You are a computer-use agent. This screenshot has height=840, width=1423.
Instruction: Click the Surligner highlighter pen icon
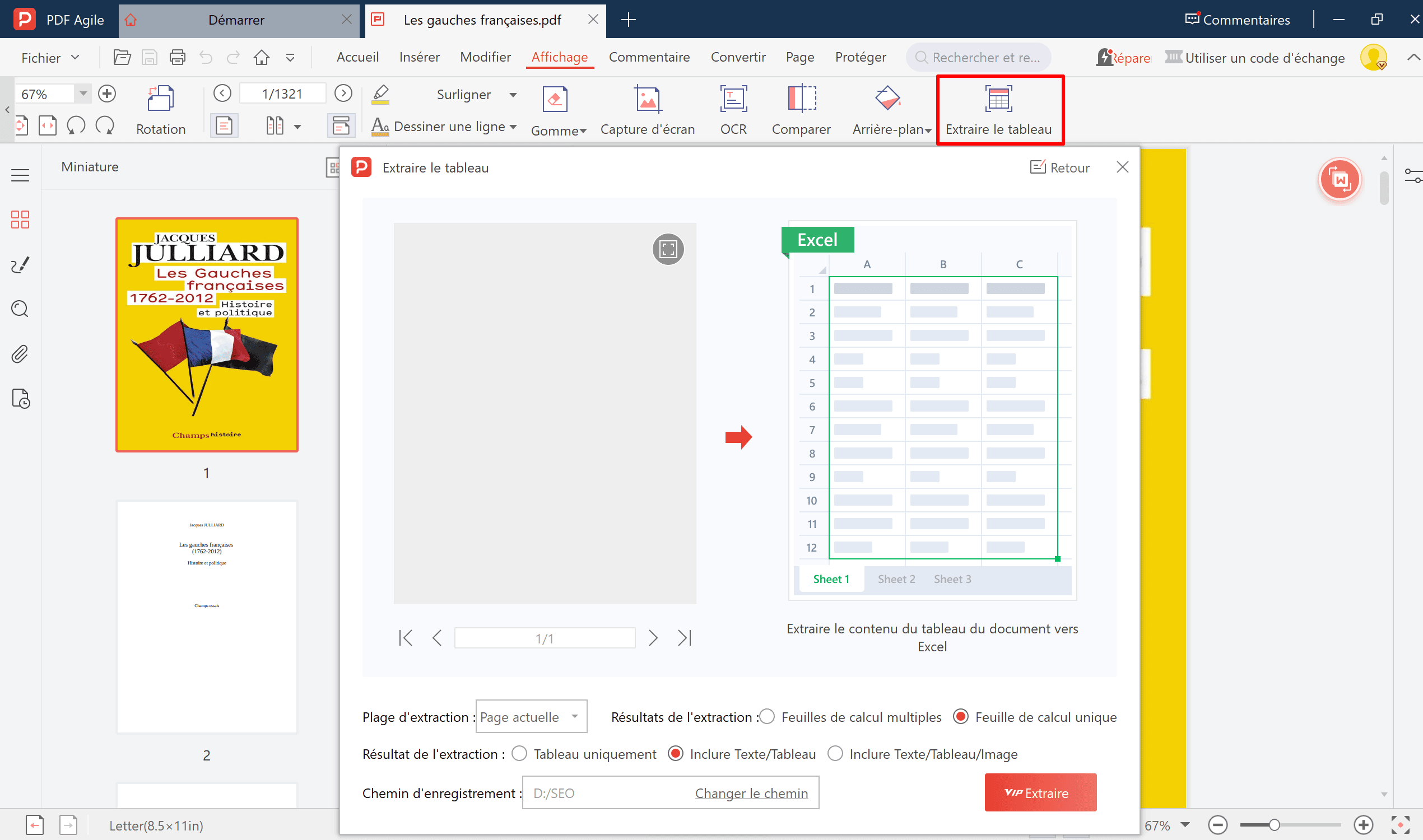[x=381, y=94]
